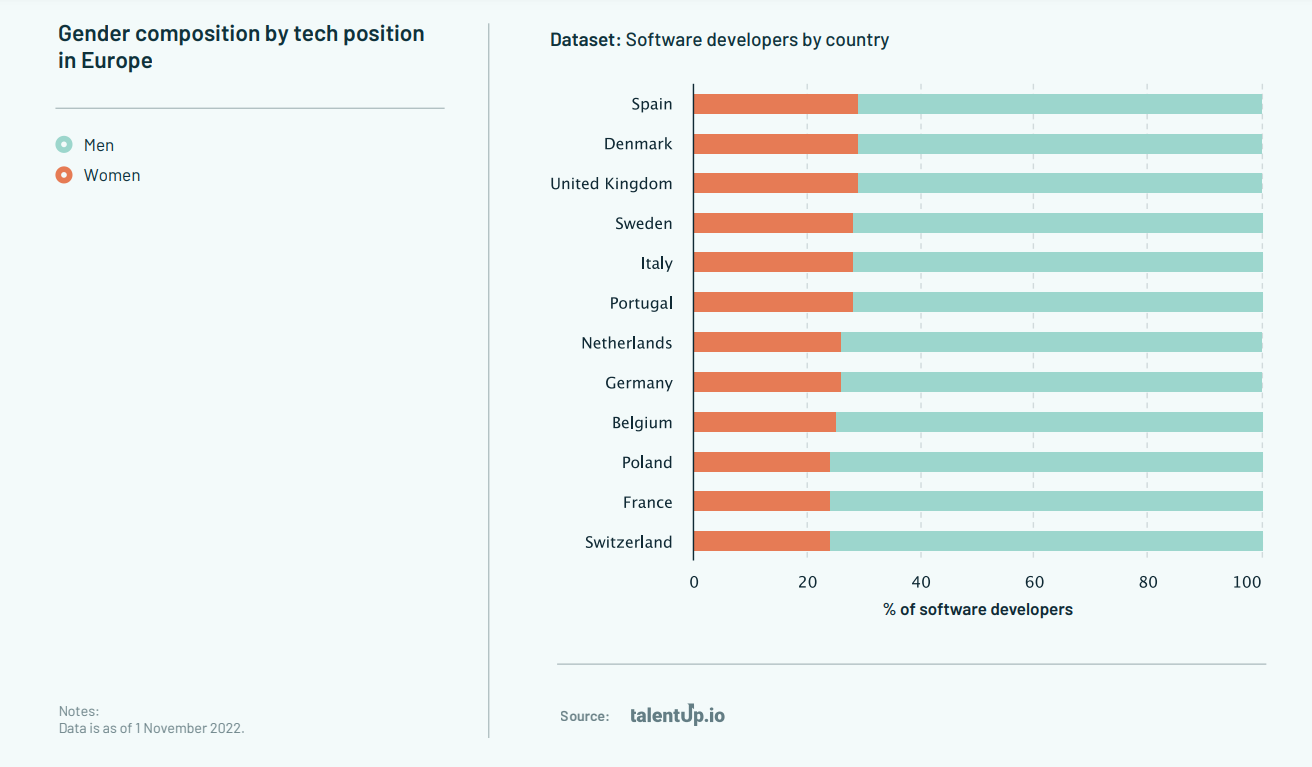Select the teal Men bar for Poland

(x=1046, y=462)
